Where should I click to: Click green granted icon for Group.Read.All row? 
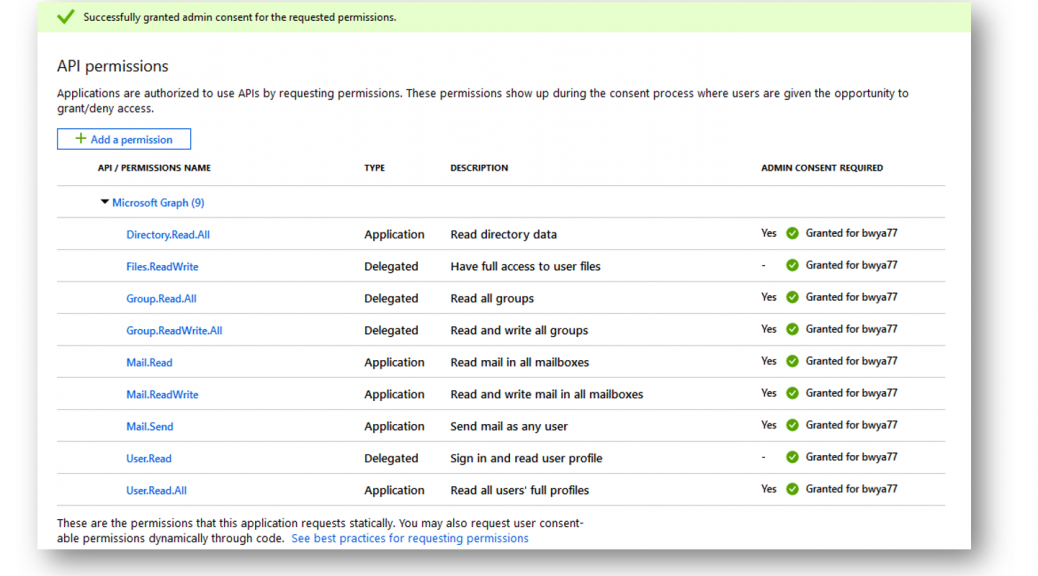tap(792, 297)
